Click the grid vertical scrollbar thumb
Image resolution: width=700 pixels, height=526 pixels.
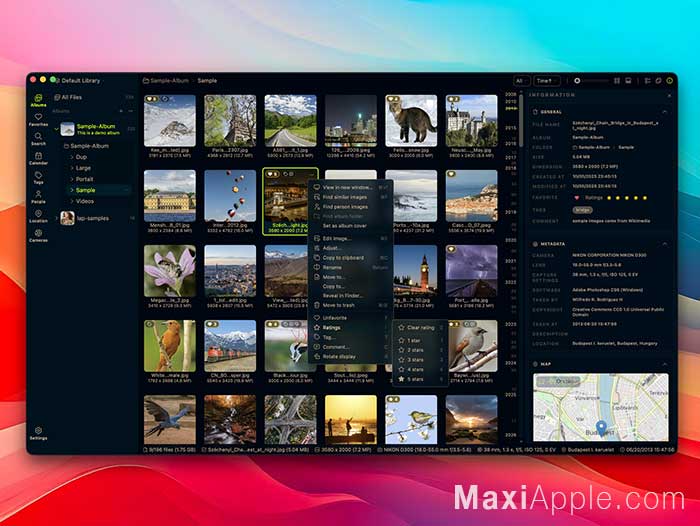click(521, 121)
